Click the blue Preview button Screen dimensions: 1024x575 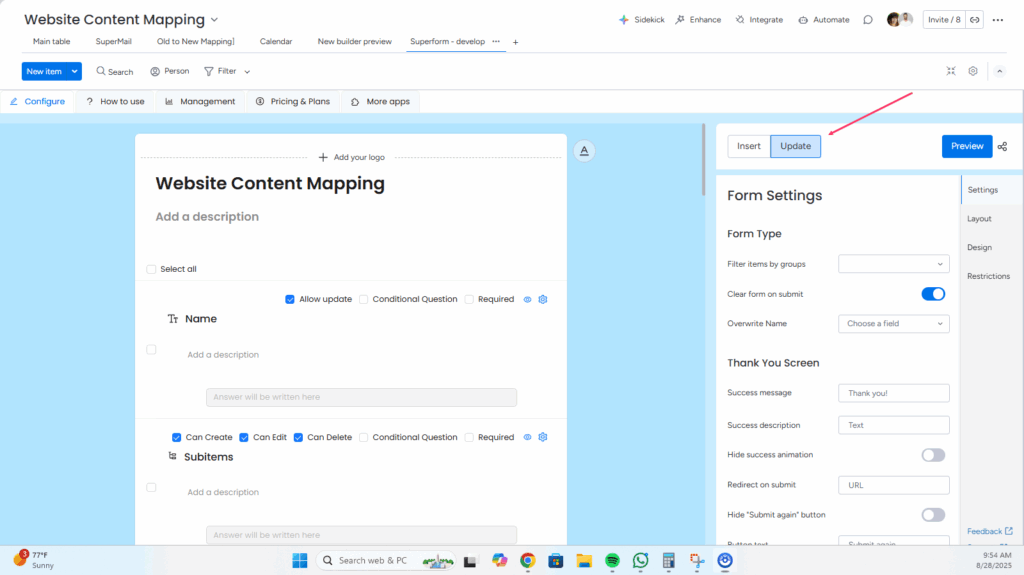point(966,146)
